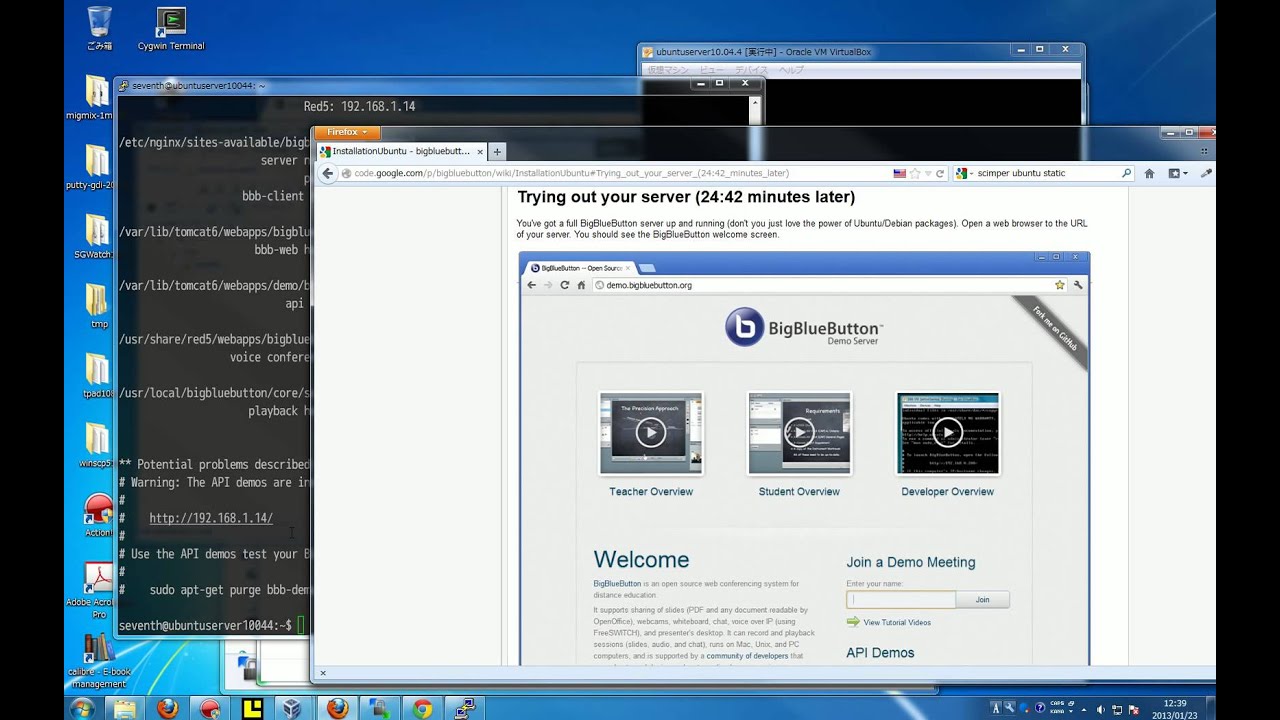Go back with Firefox back arrow
The height and width of the screenshot is (720, 1280).
click(x=327, y=173)
